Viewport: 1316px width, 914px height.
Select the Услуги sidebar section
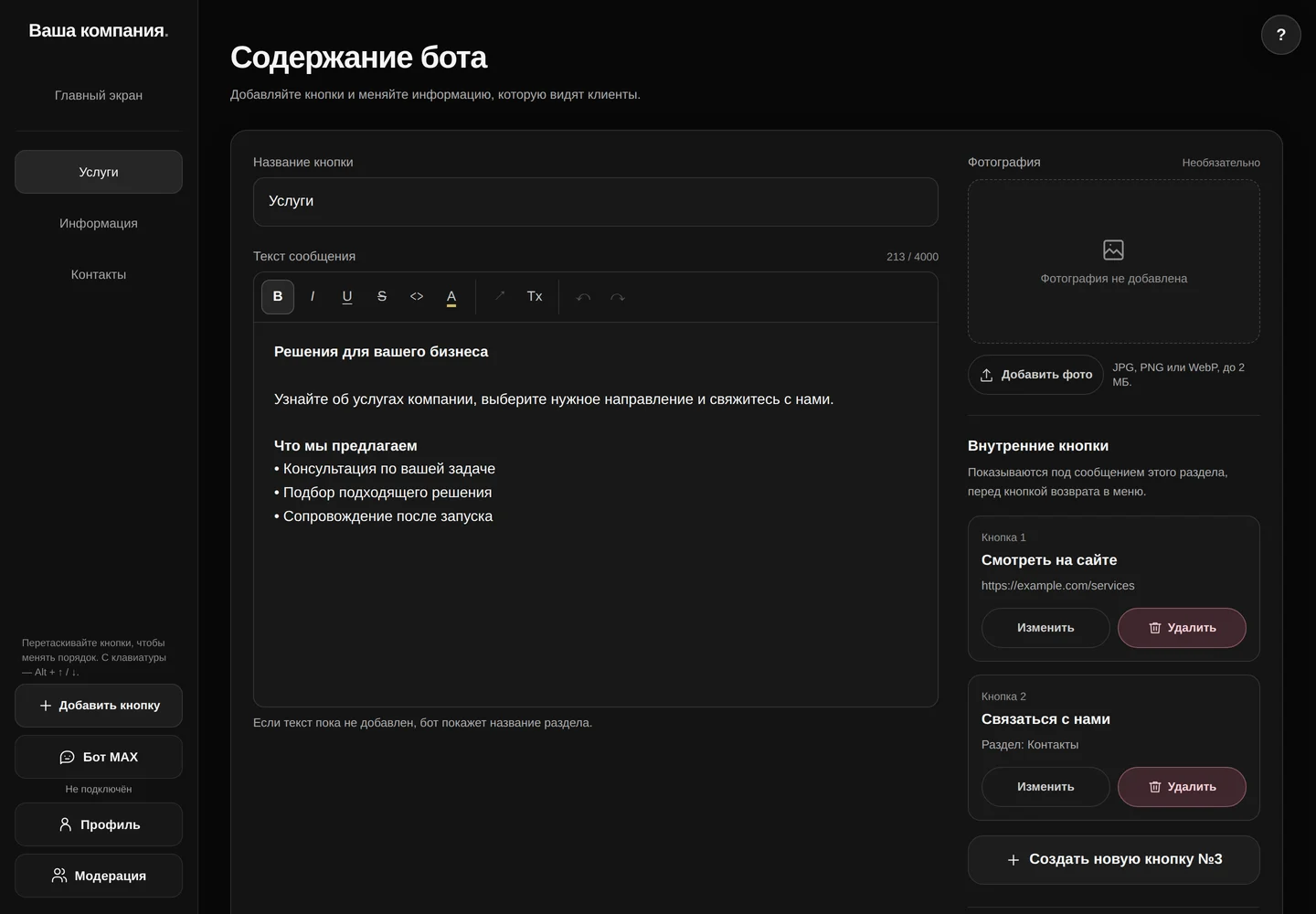pos(99,172)
